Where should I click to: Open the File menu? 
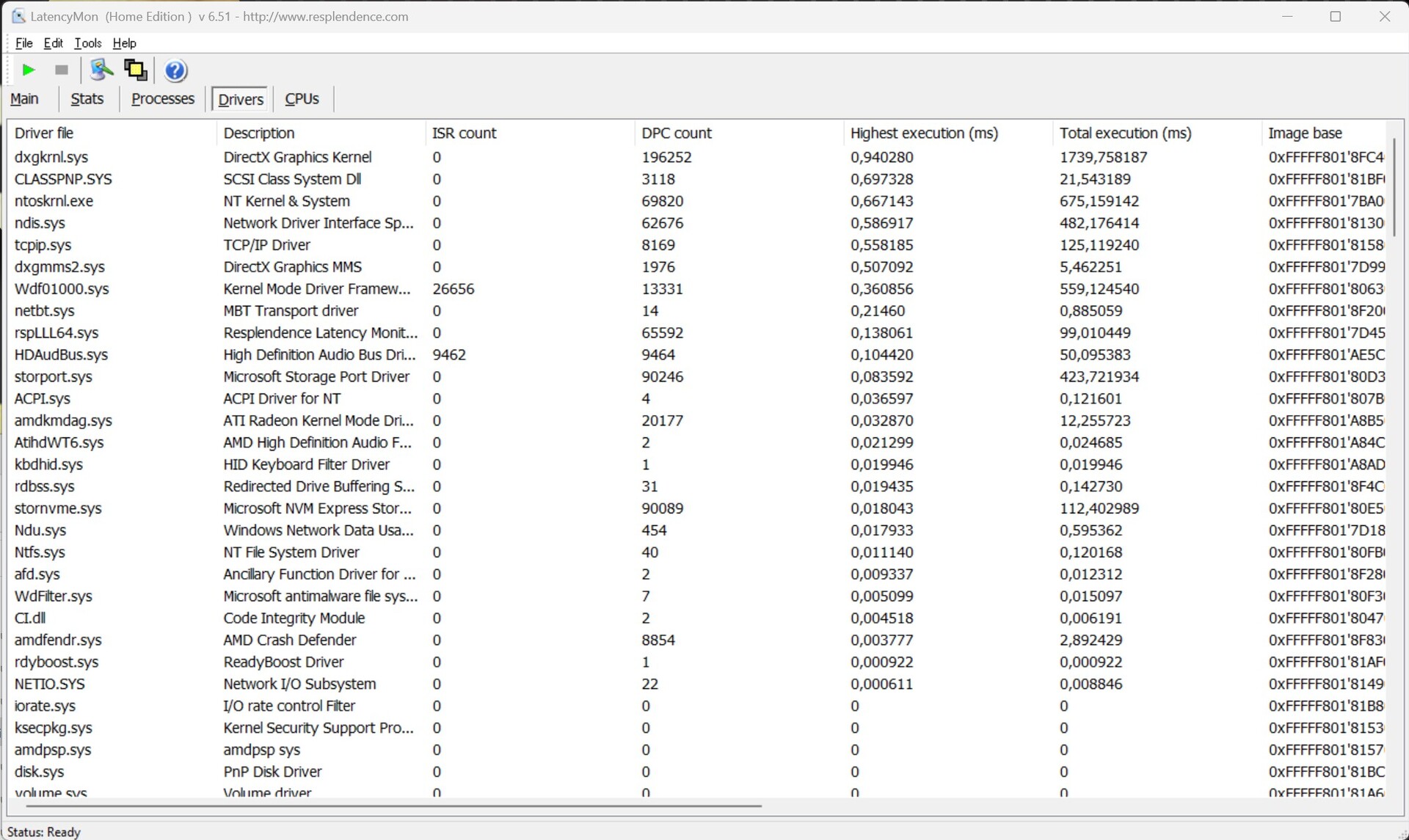[x=23, y=43]
